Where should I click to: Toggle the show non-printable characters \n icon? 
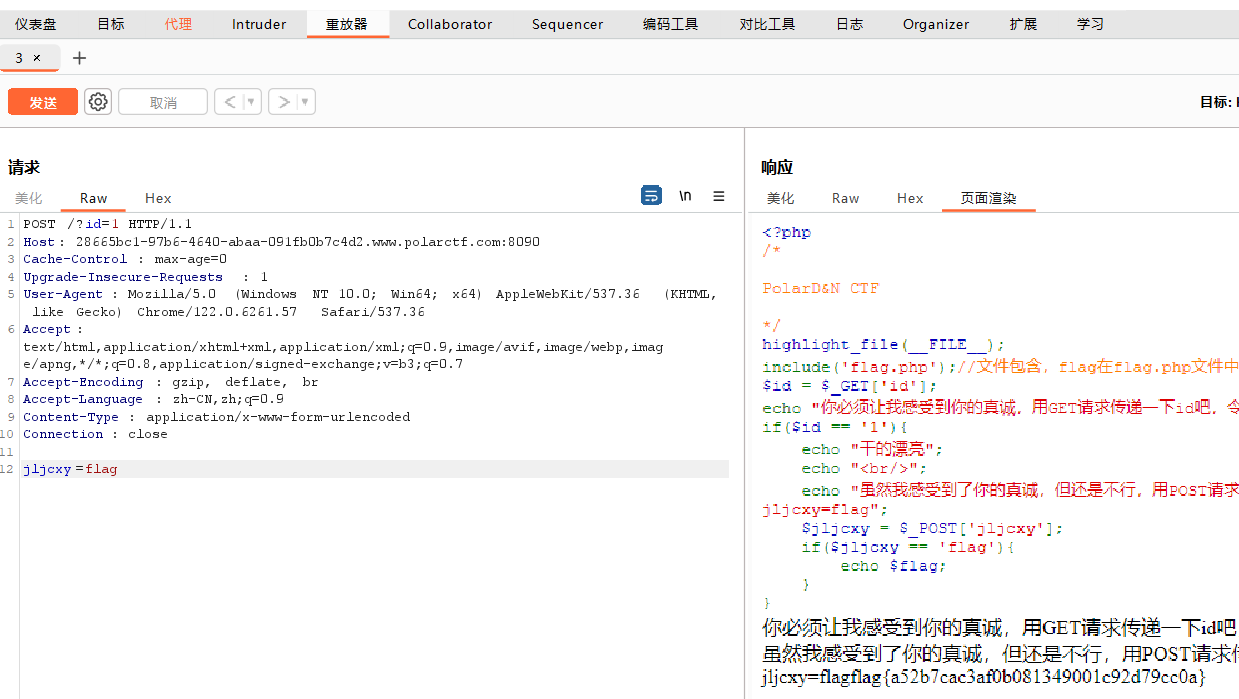[x=685, y=196]
